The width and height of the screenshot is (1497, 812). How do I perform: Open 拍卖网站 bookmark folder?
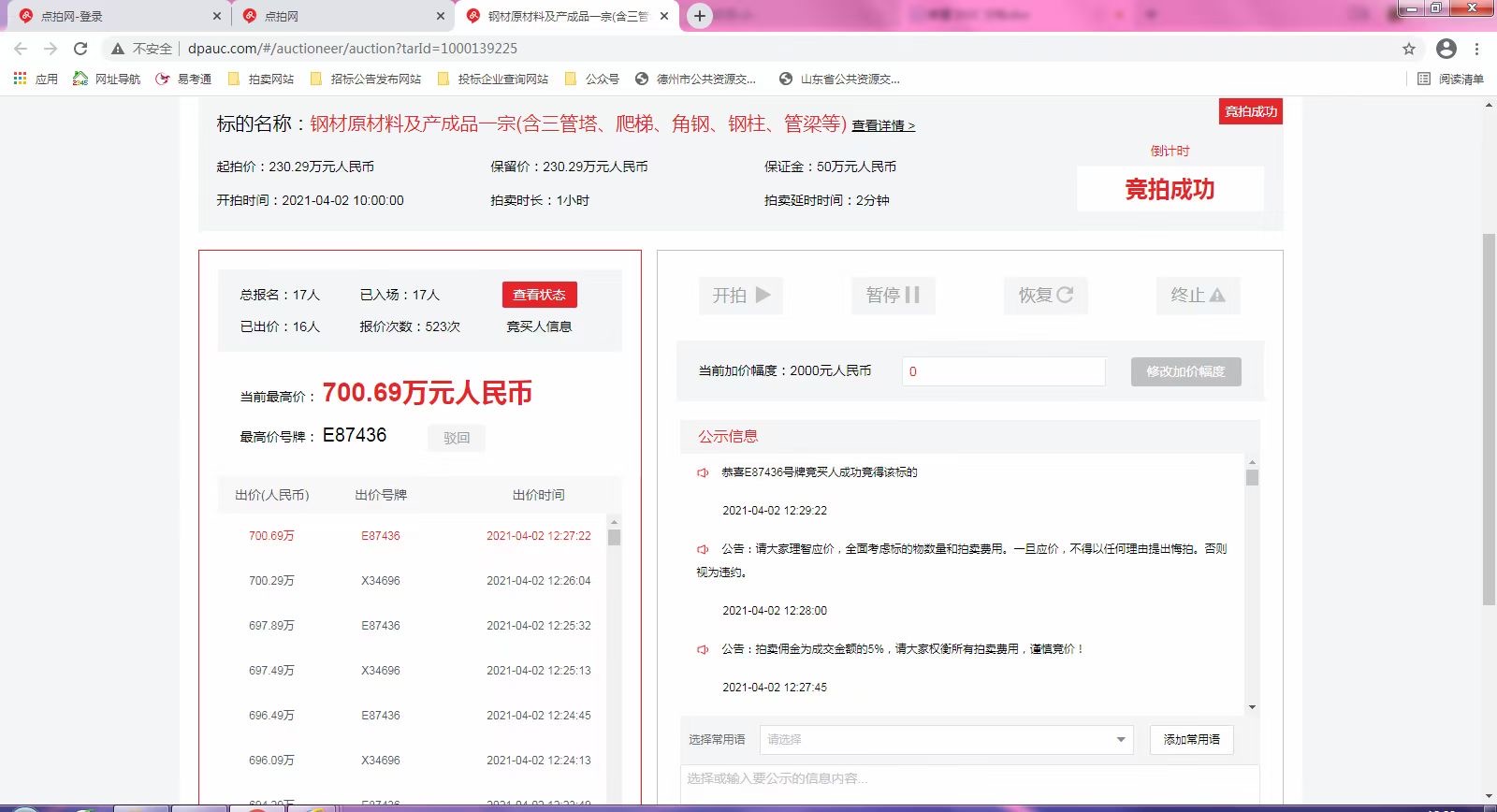click(261, 79)
